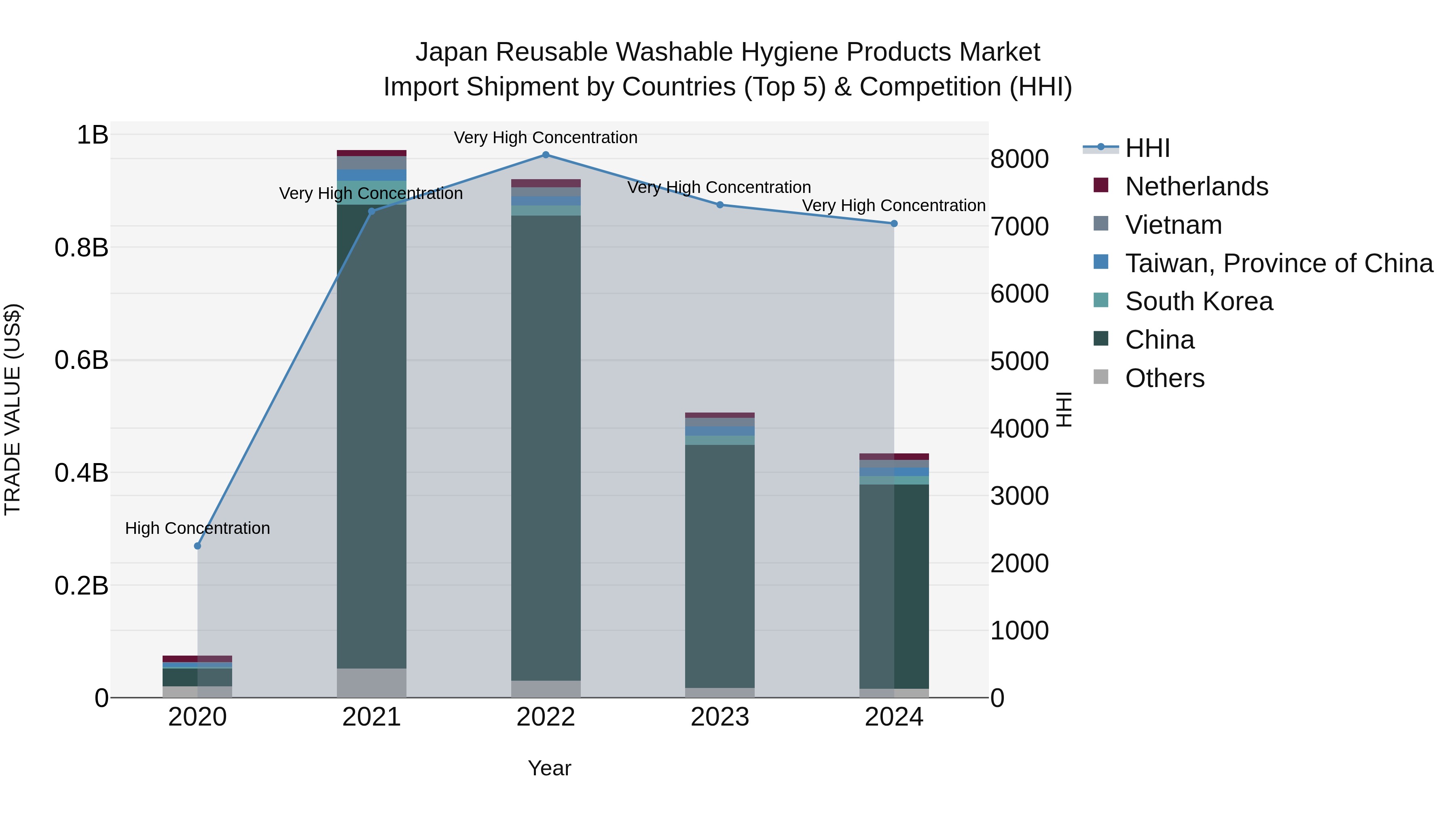Click the Netherlands segment atop the 2021 bar
The image size is (1456, 819).
click(x=371, y=153)
